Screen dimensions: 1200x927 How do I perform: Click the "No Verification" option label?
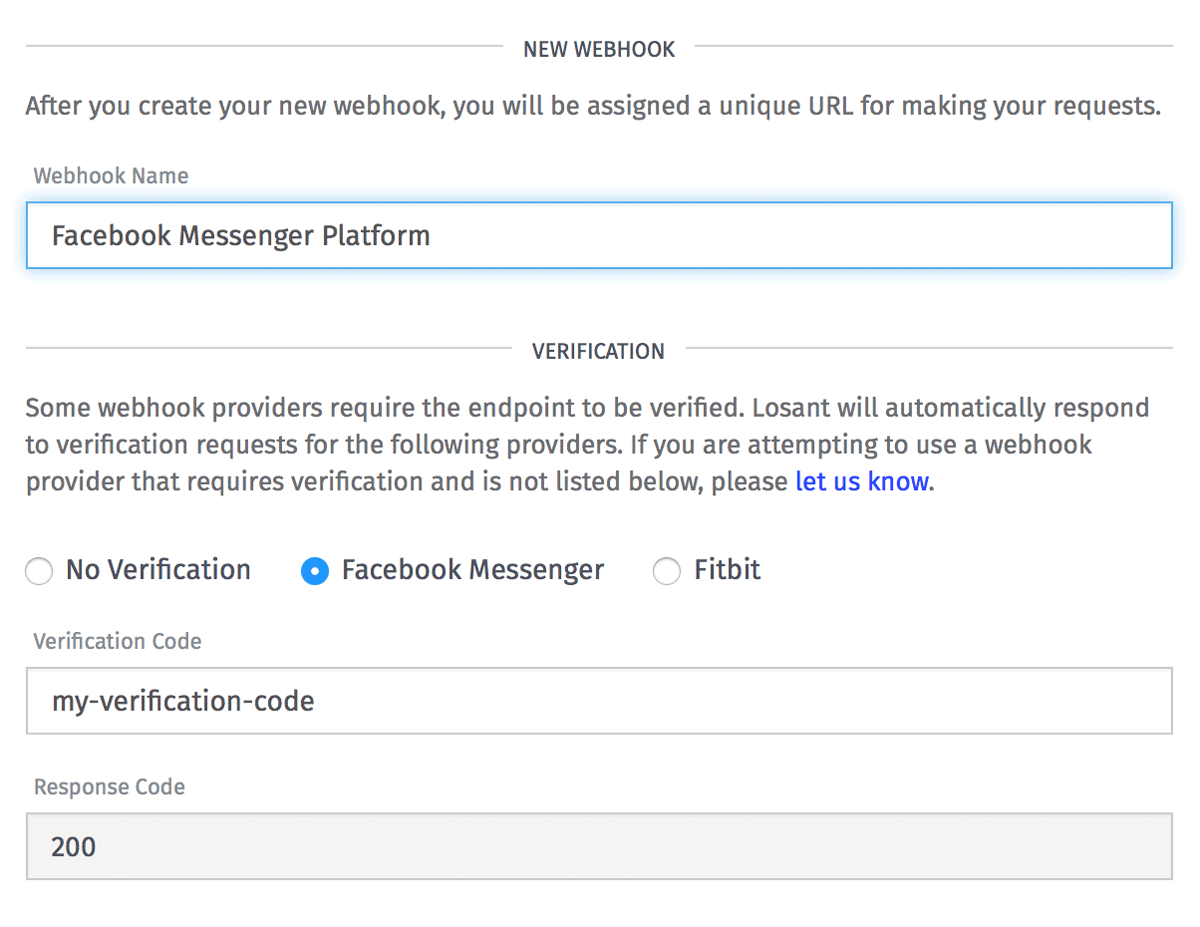pyautogui.click(x=158, y=570)
